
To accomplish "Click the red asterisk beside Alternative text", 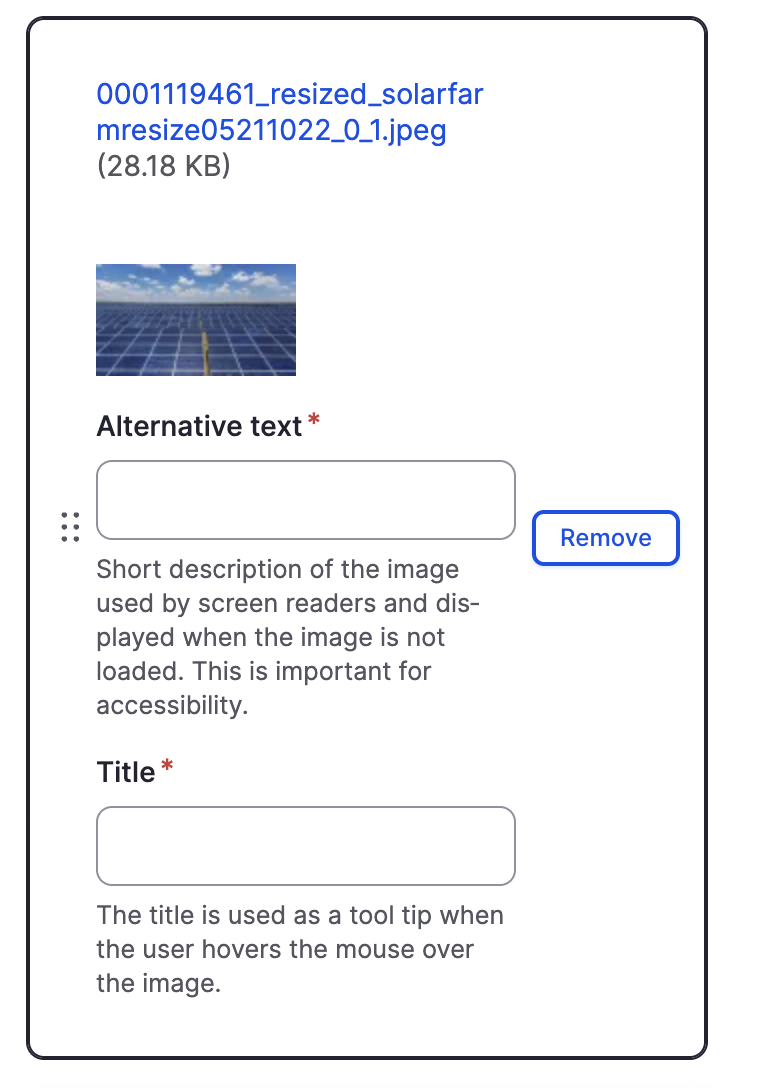I will click(314, 423).
